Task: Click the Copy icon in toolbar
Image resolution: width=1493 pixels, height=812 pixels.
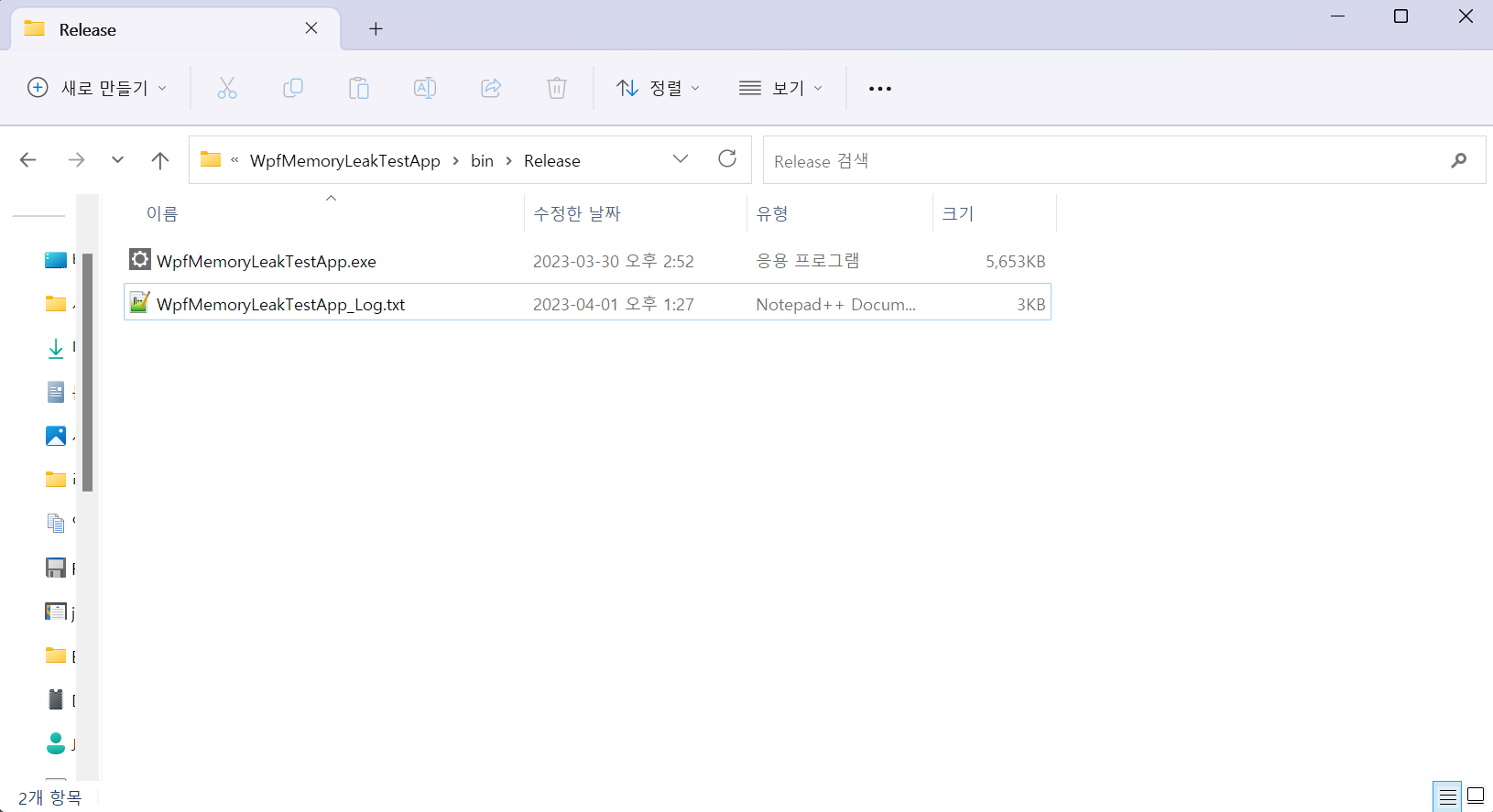Action: tap(293, 88)
